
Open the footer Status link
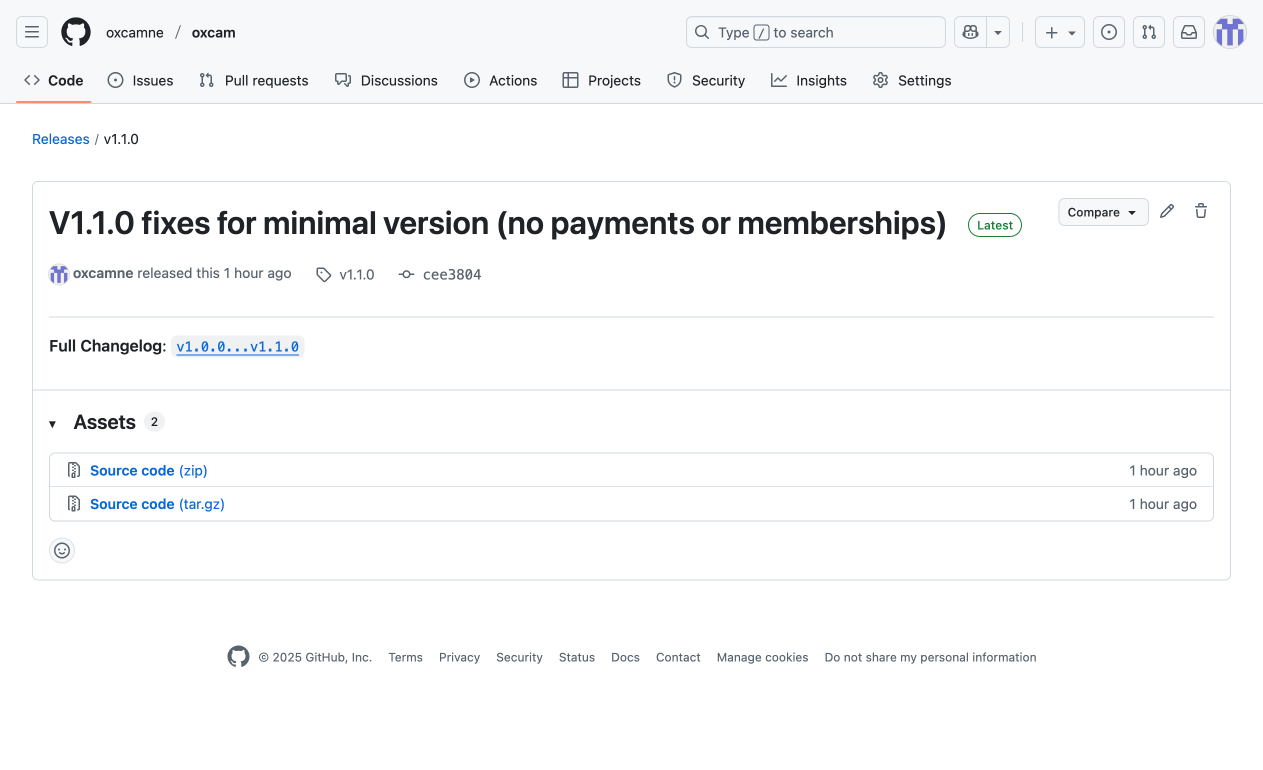pos(577,657)
